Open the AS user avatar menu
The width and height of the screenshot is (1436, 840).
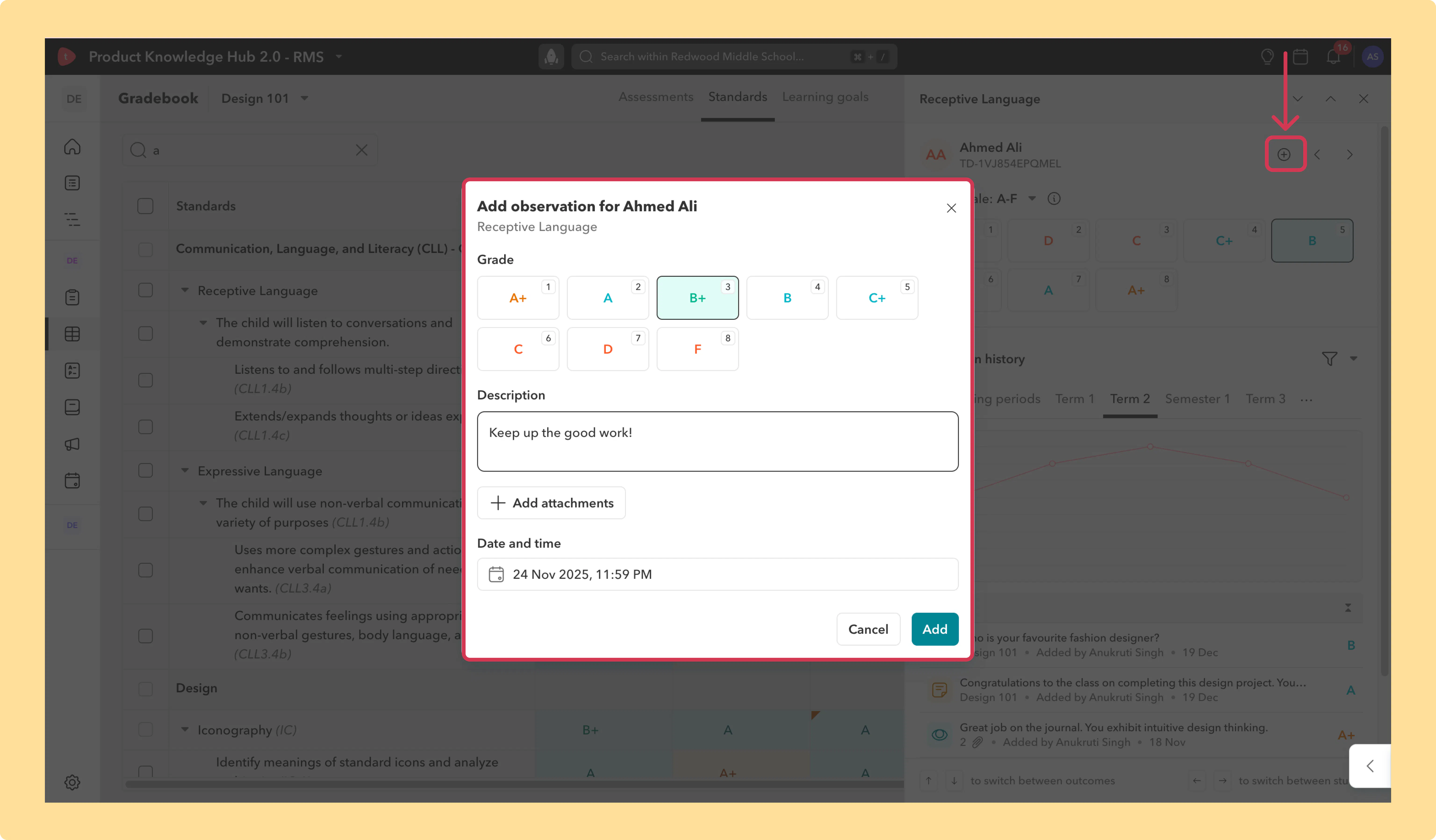[x=1373, y=56]
